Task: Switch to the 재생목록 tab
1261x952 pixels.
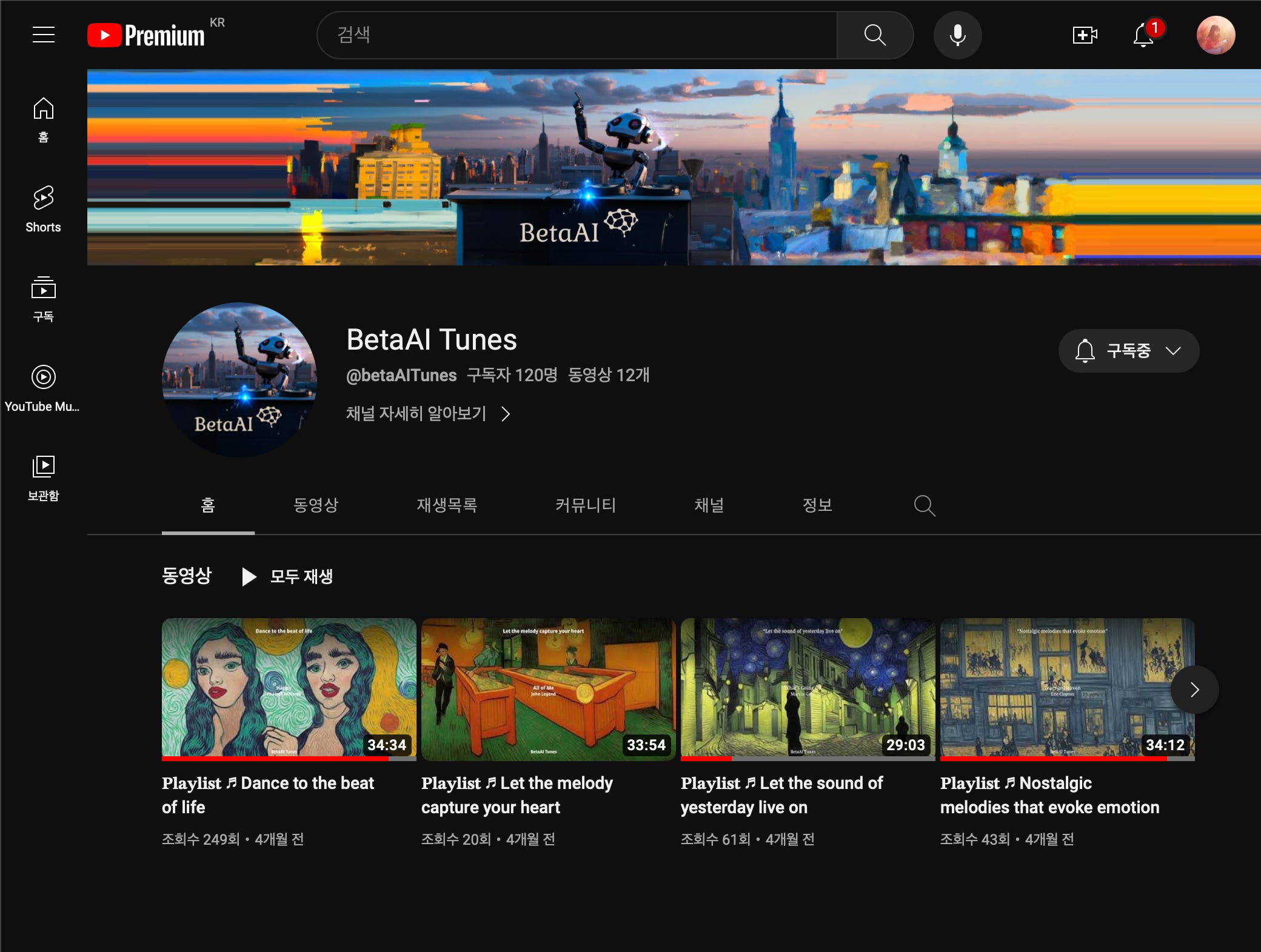Action: click(447, 505)
